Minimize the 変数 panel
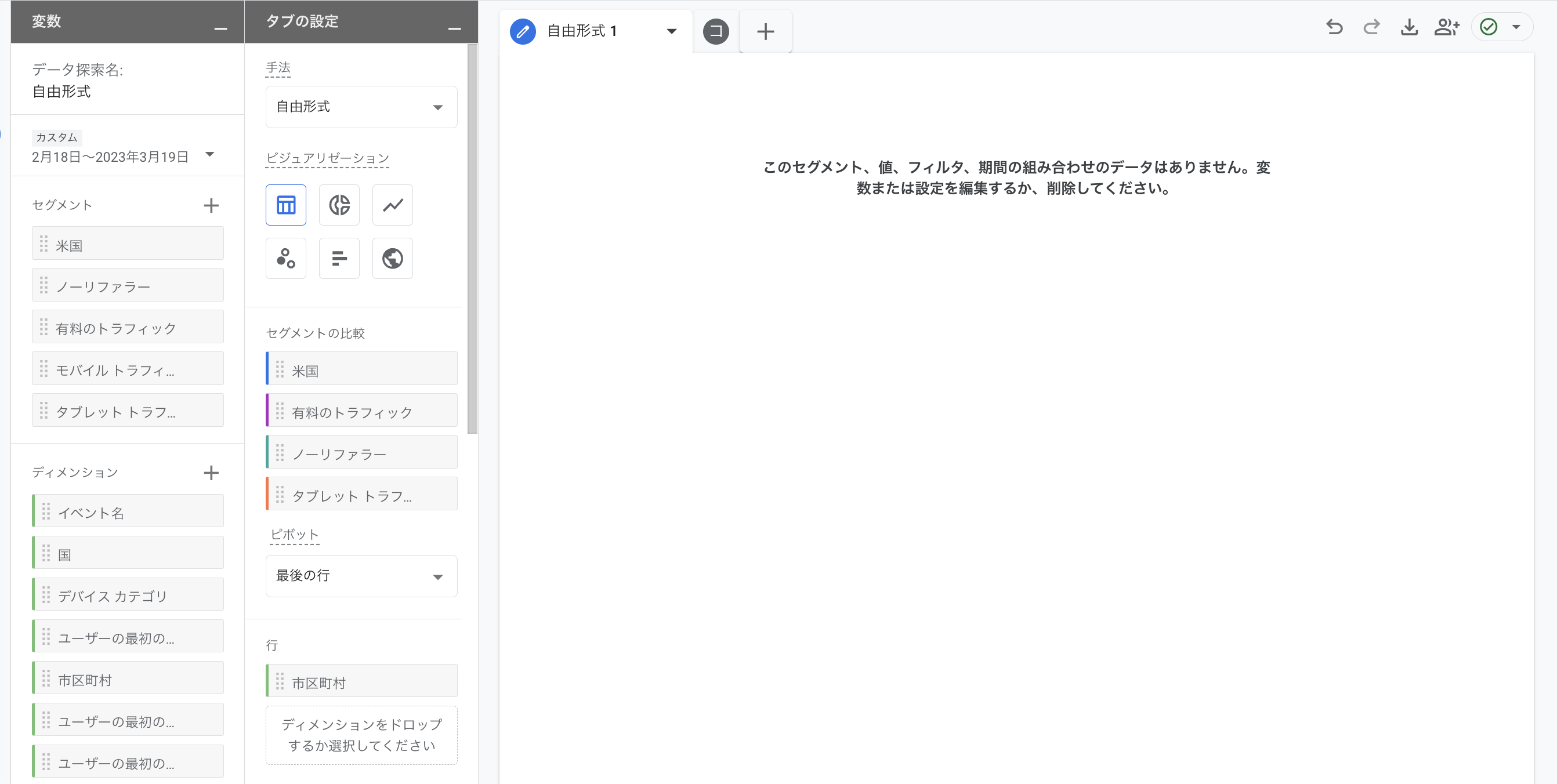The image size is (1557, 784). 220,28
